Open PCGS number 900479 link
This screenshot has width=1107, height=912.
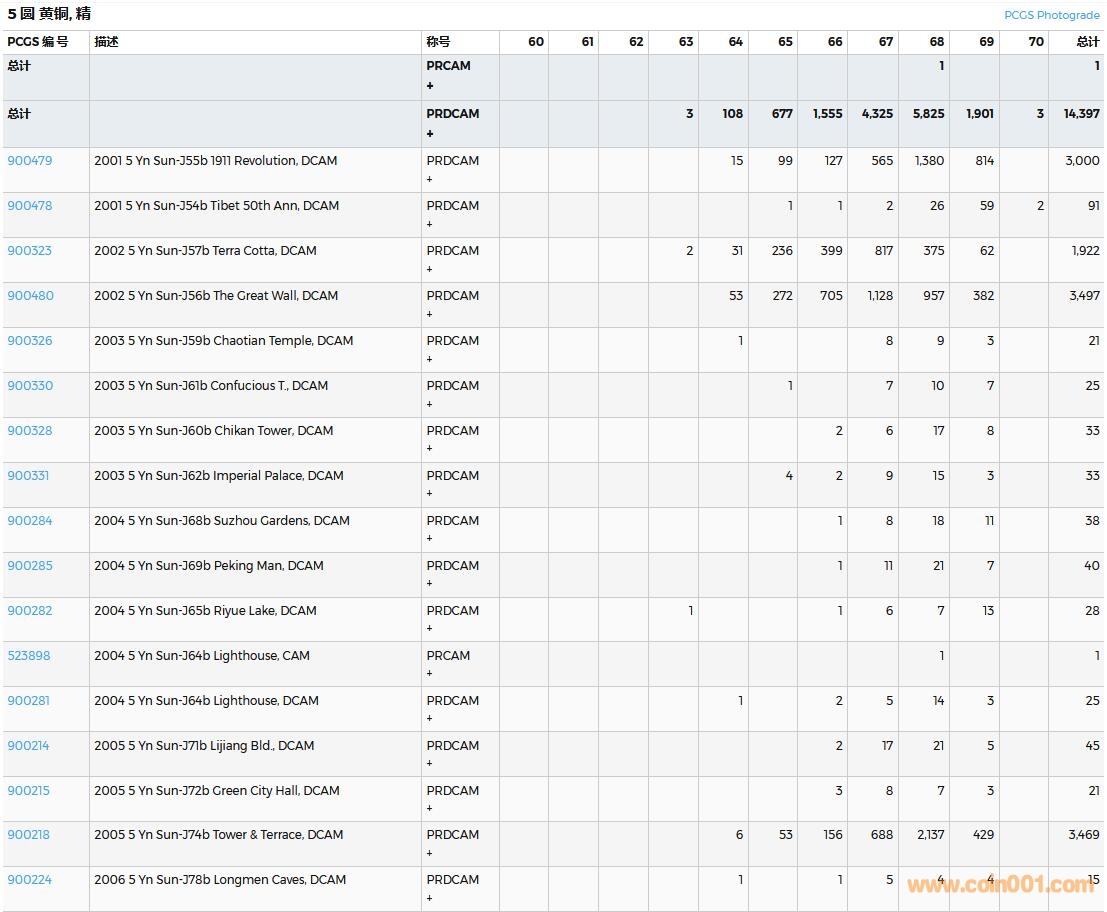29,161
